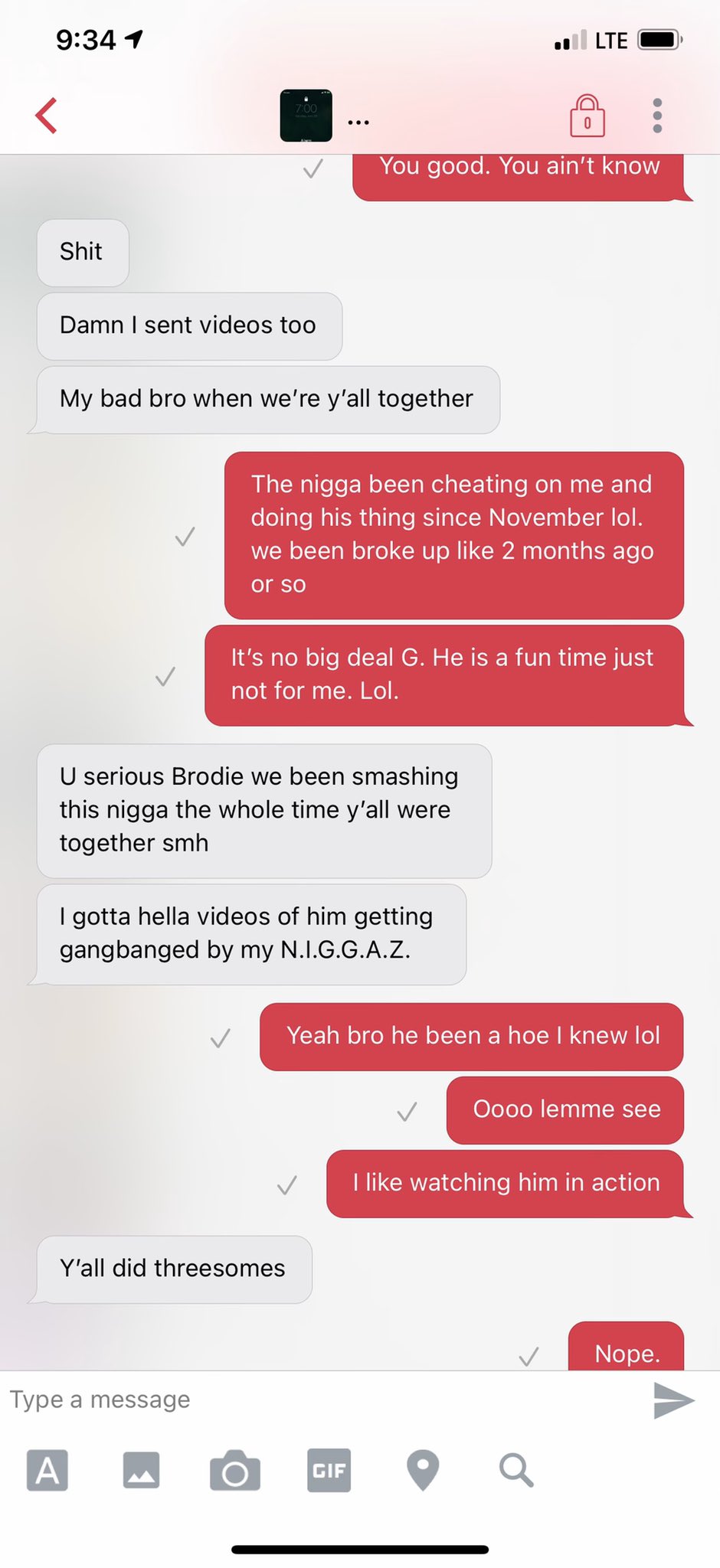This screenshot has height=1568, width=720.
Task: Tap the 'Nope.' message bubble
Action: (x=627, y=1347)
